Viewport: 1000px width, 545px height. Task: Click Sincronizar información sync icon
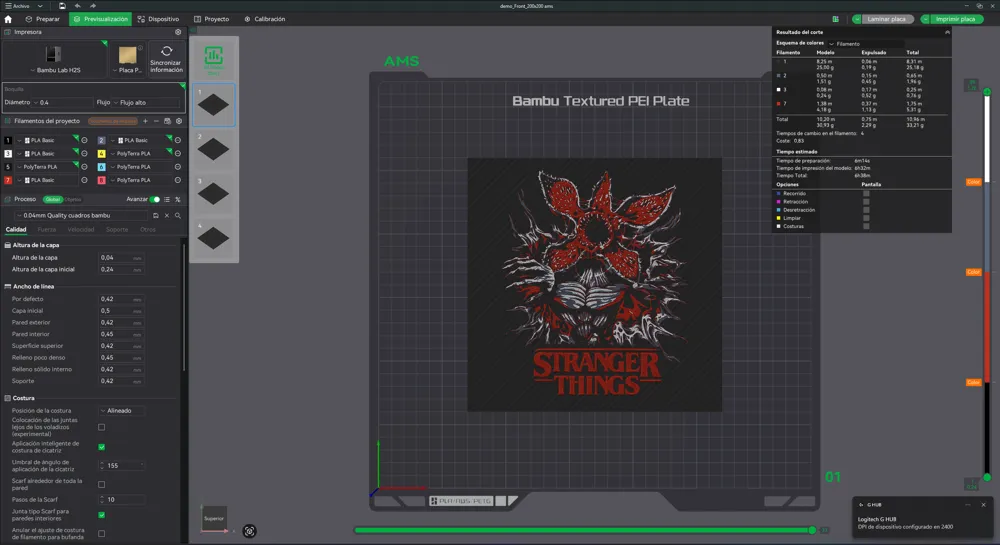[x=166, y=51]
